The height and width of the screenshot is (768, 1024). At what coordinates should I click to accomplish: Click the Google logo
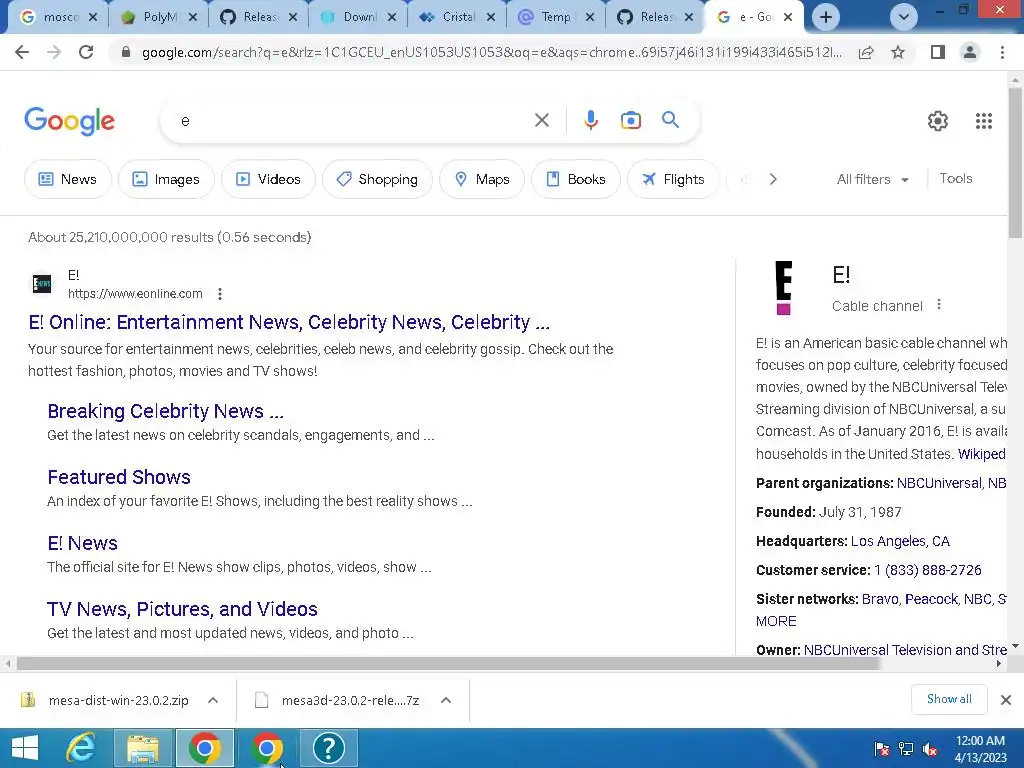pyautogui.click(x=69, y=121)
